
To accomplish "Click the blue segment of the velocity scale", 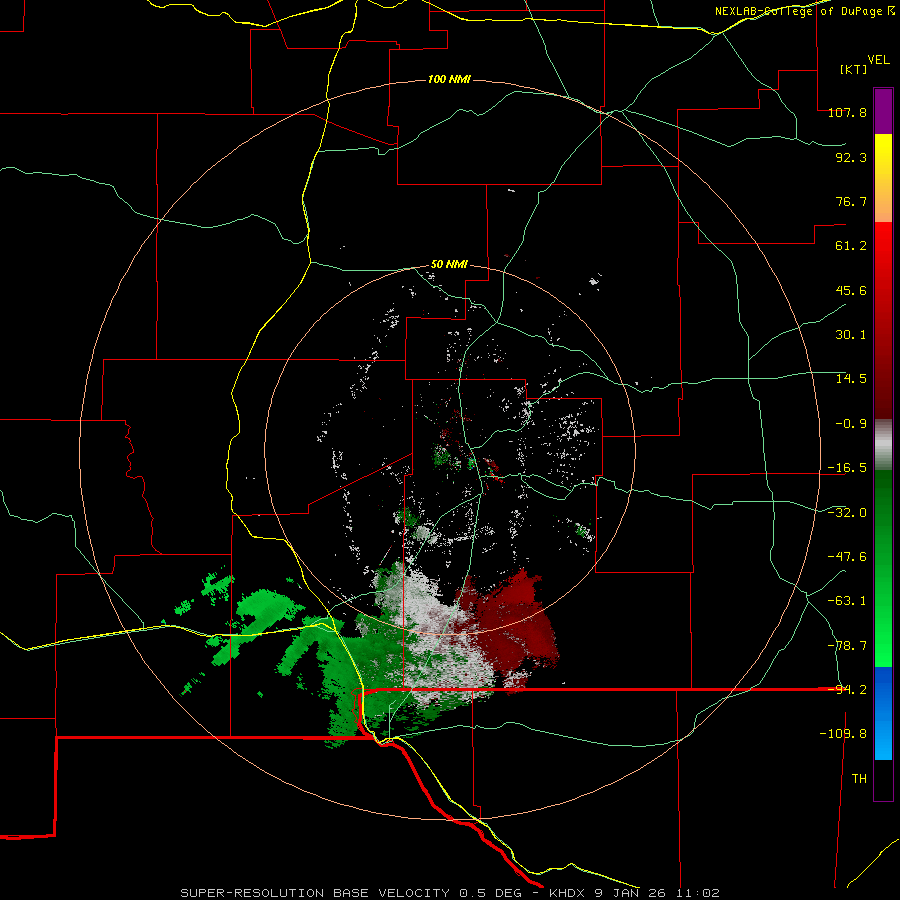I will 883,713.
